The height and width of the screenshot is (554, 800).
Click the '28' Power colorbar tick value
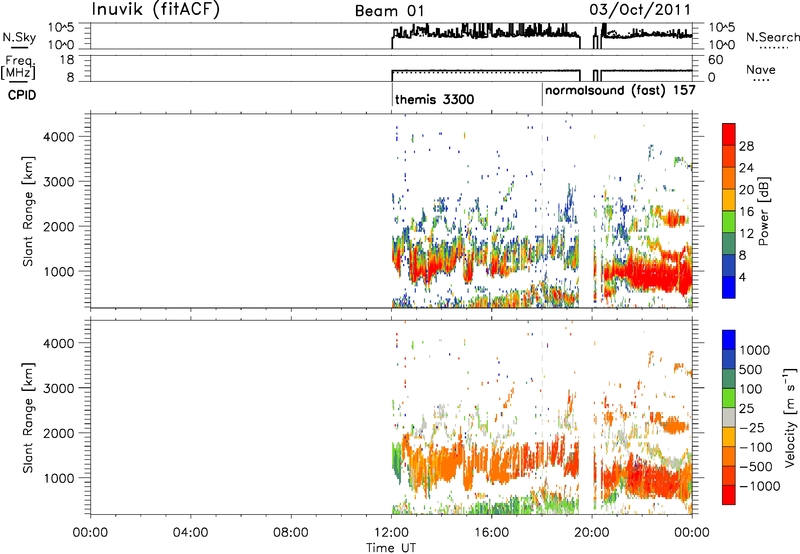pyautogui.click(x=746, y=146)
